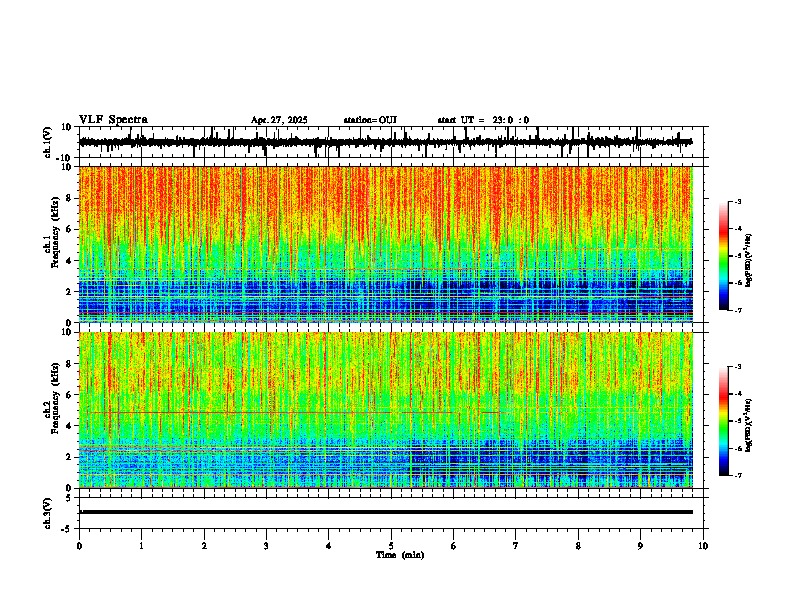
Task: Click the "2" kHz tick on ch.1 spectrogram
Action: (70, 292)
